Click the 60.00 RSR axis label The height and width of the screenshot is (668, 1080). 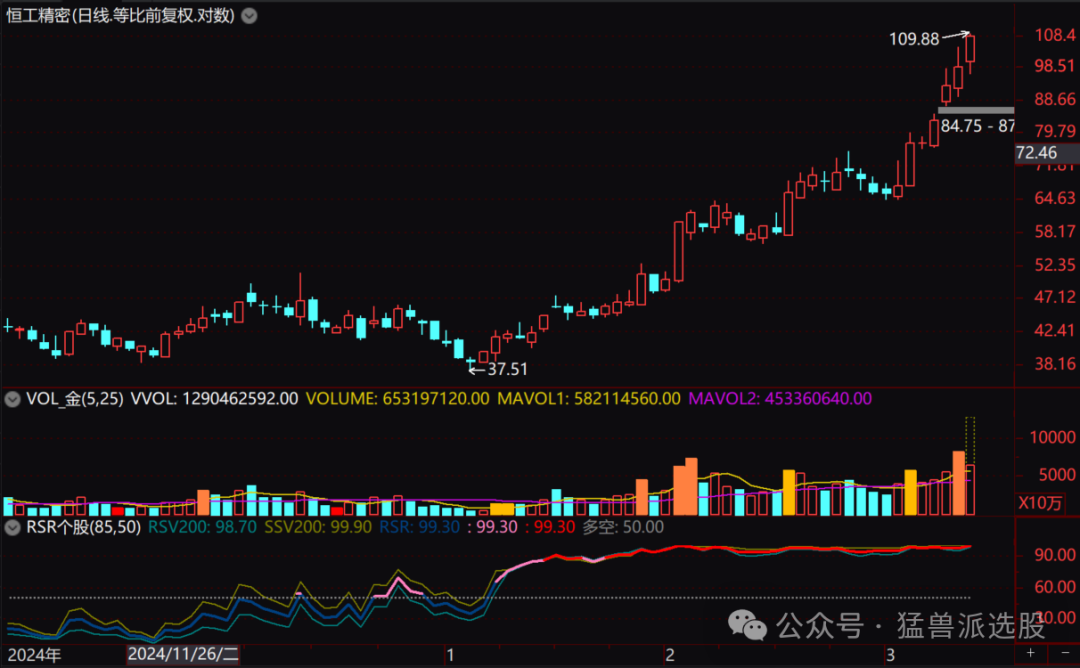point(1055,587)
